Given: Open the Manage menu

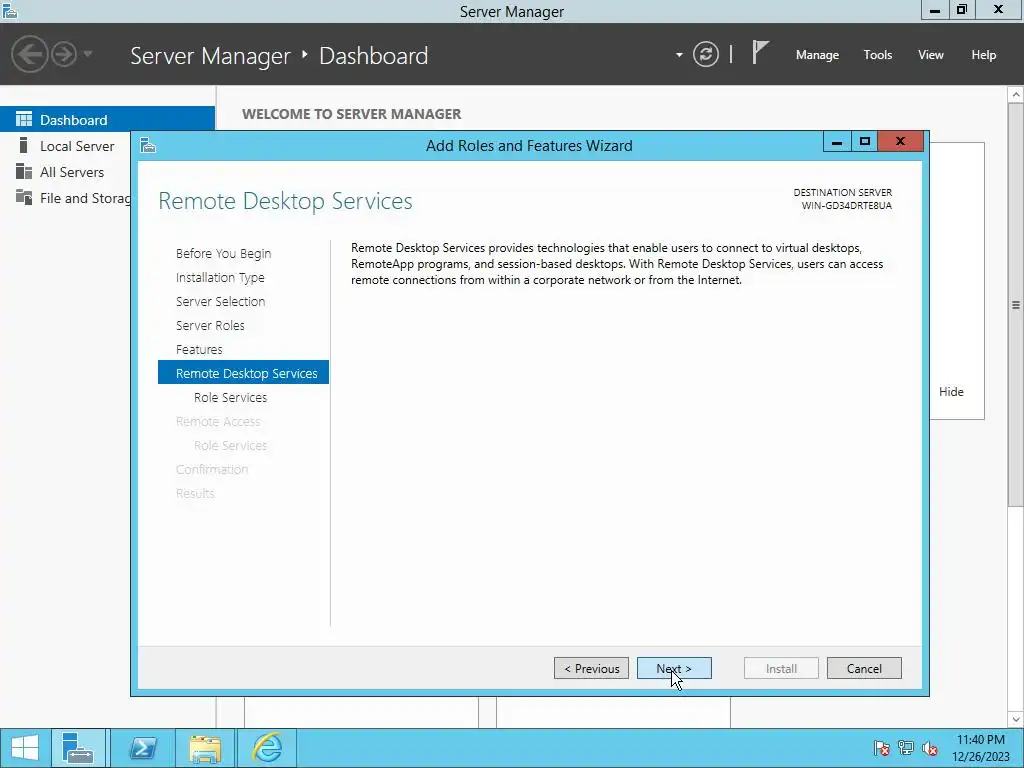Looking at the screenshot, I should (x=817, y=55).
